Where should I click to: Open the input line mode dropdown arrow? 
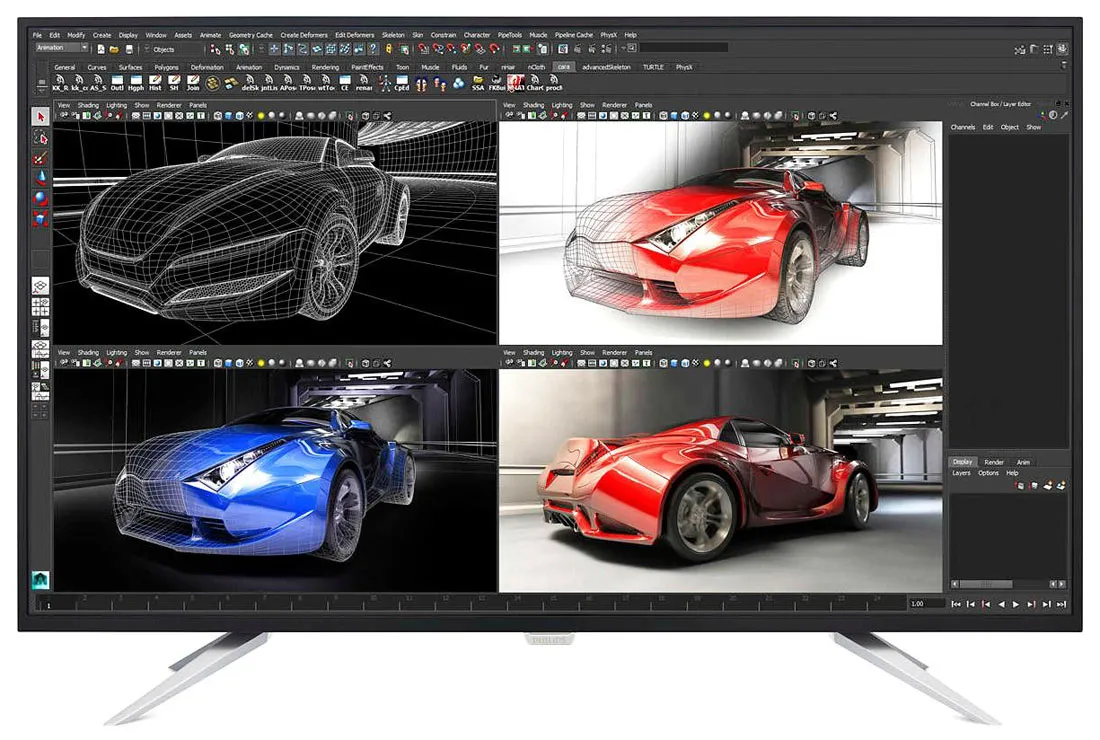(624, 48)
